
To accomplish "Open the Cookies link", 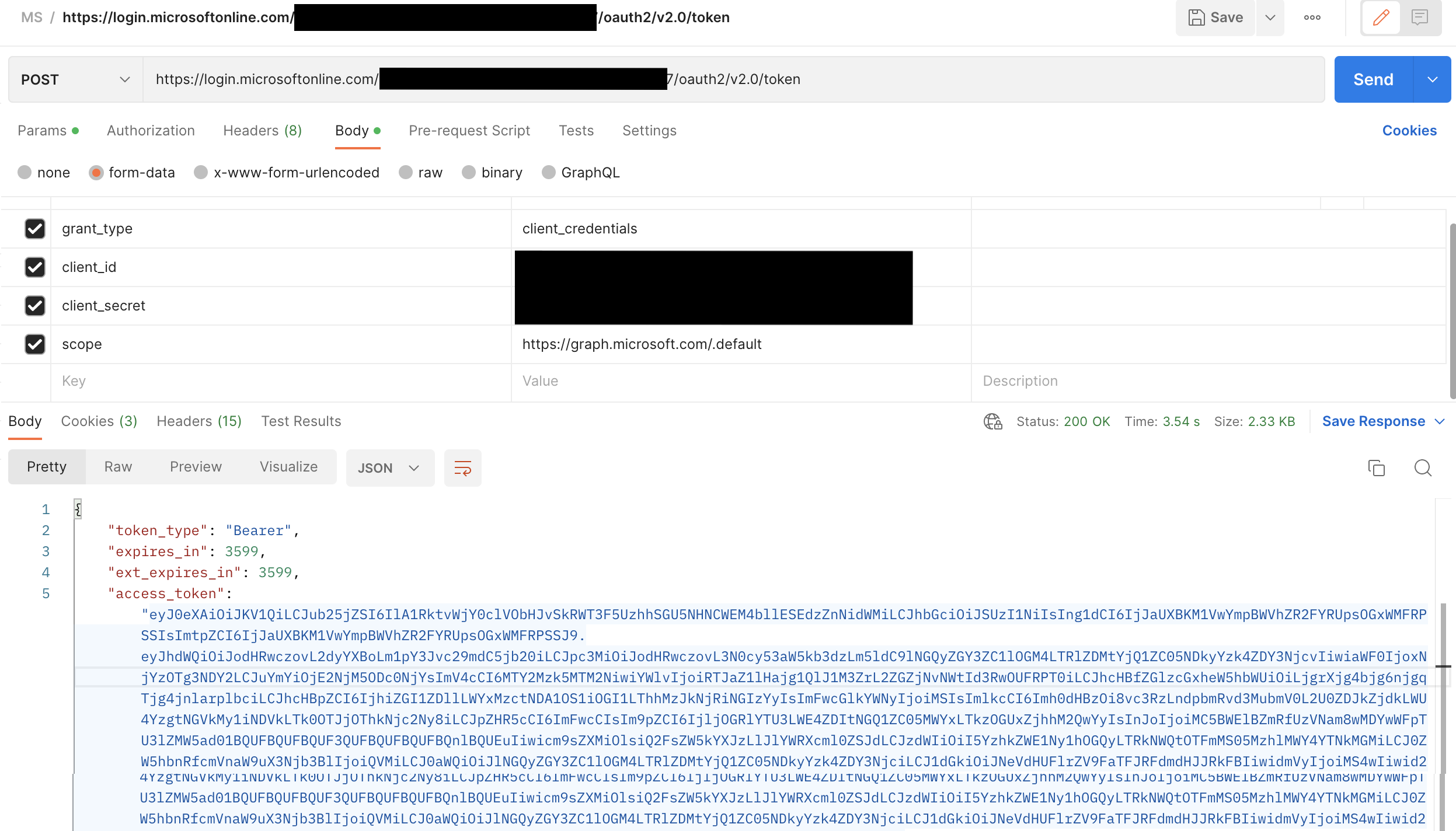I will tap(1409, 131).
